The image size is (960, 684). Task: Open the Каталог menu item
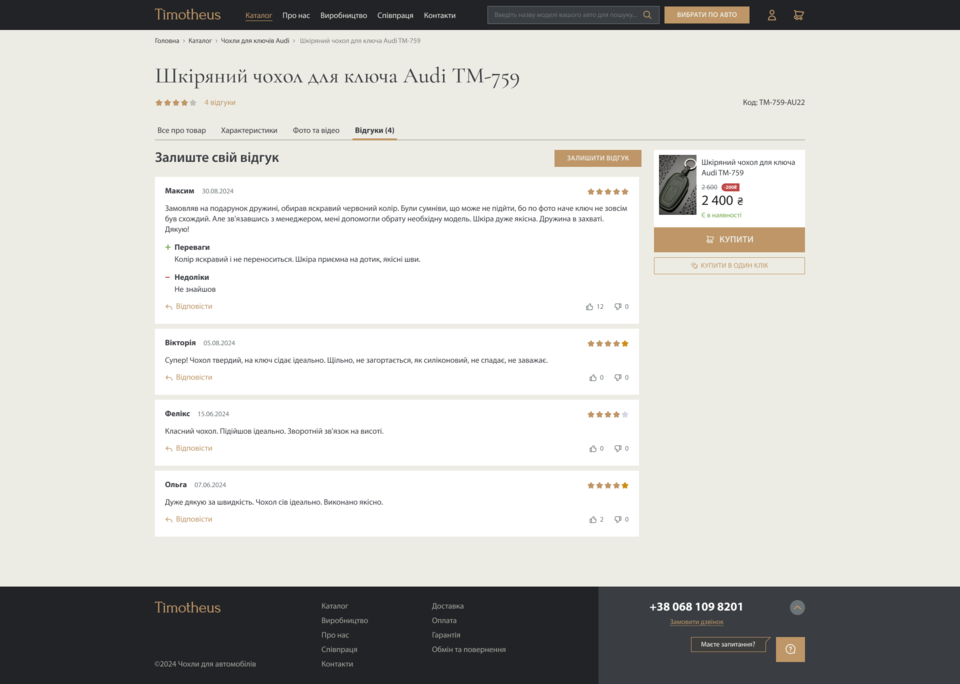(258, 15)
